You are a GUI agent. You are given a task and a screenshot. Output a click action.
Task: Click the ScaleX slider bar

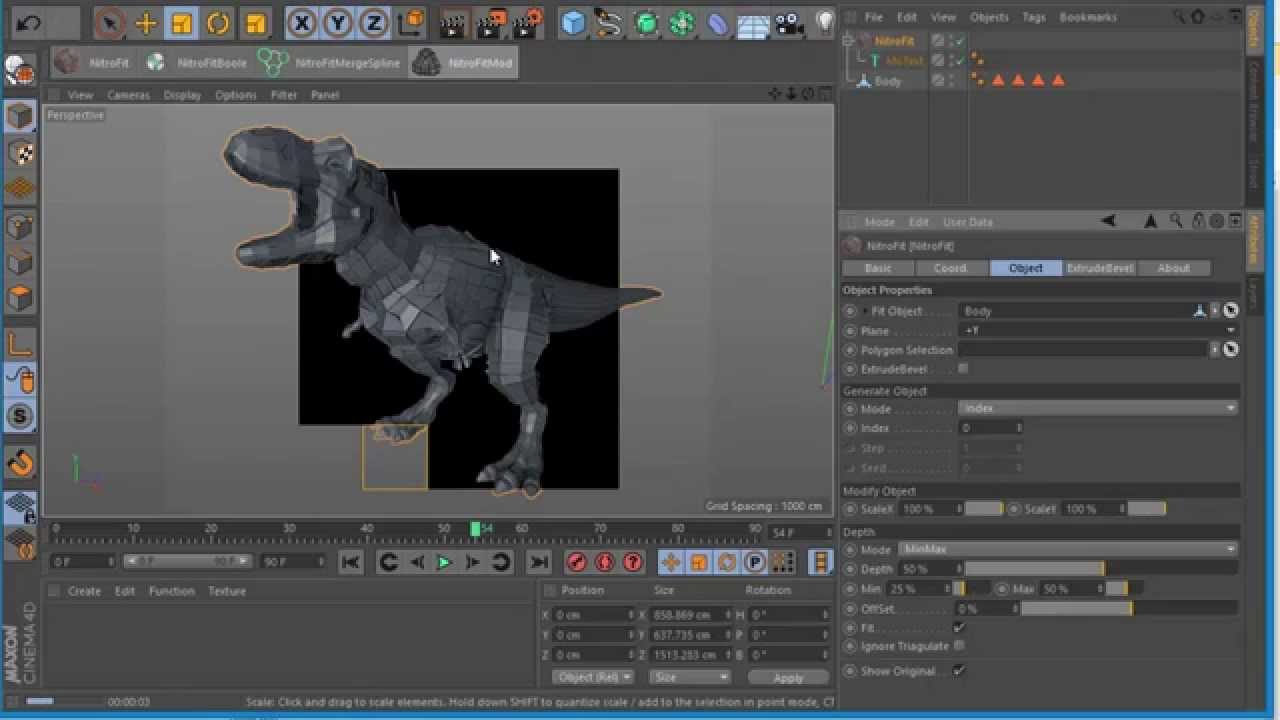(983, 509)
